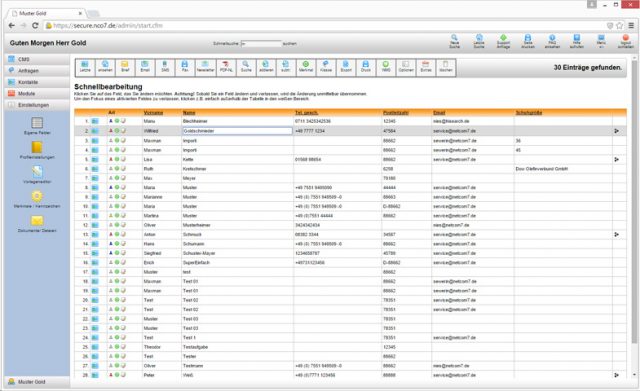Open Eigene Felder in the sidebar
640x391 pixels.
click(x=37, y=126)
